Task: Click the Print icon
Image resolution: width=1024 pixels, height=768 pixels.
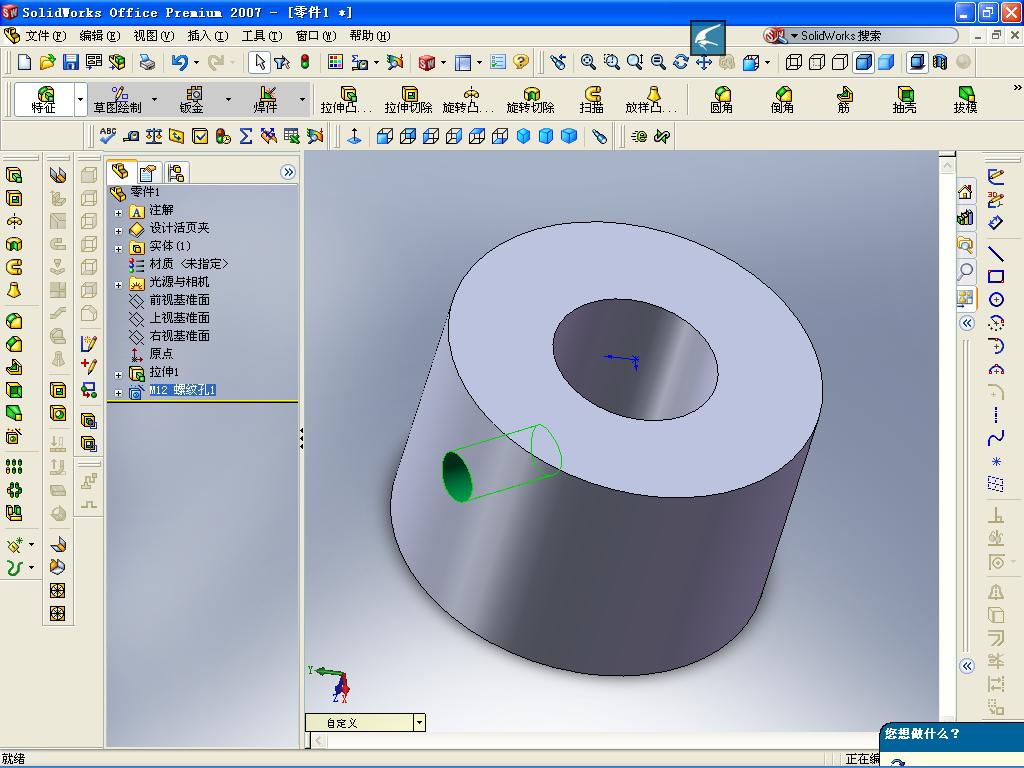Action: point(147,62)
